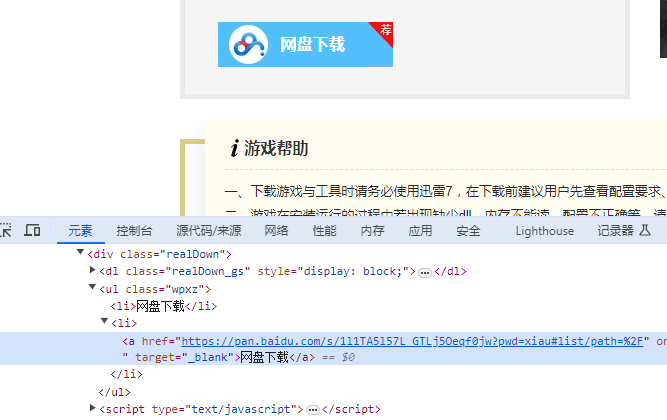Image resolution: width=667 pixels, height=420 pixels.
Task: Click the inspect element picker icon
Action: [x=6, y=230]
